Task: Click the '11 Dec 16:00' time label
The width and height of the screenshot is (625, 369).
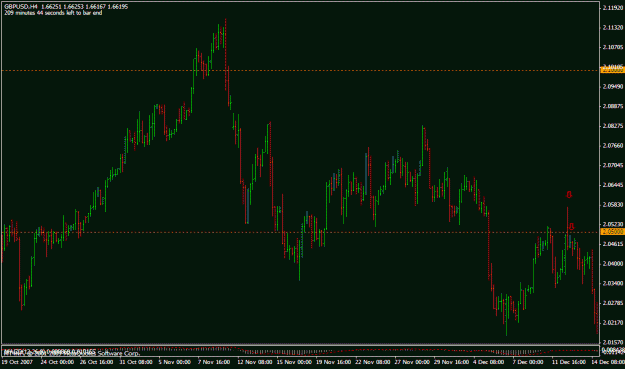Action: pos(569,362)
